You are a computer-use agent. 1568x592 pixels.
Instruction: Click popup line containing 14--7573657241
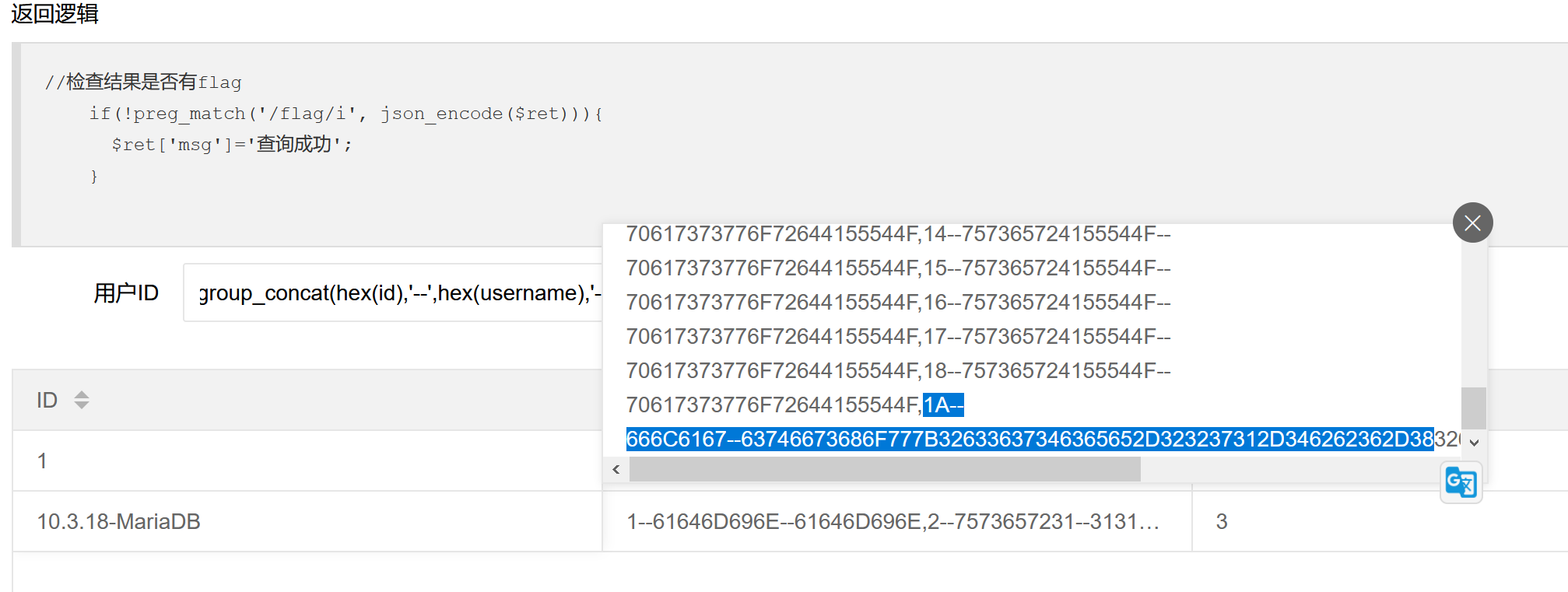[x=898, y=234]
